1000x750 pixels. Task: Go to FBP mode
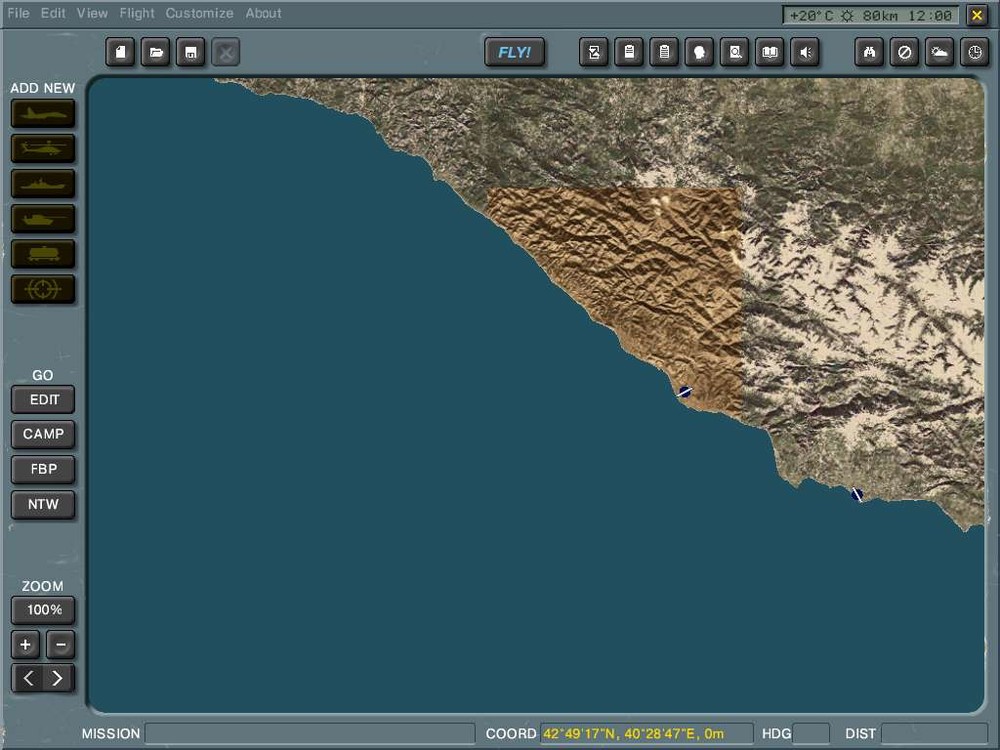point(43,469)
